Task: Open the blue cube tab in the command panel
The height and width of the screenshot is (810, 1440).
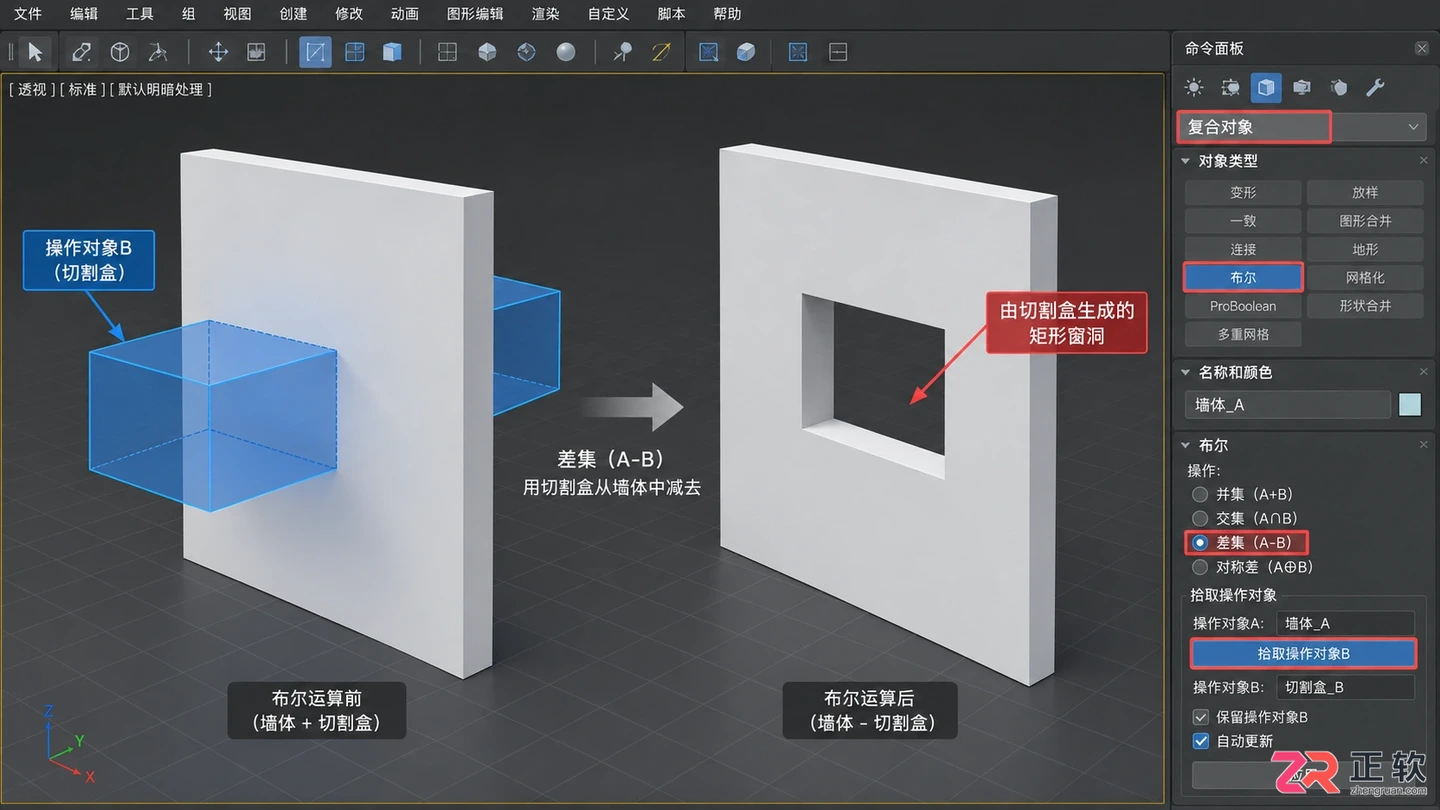Action: (1266, 88)
